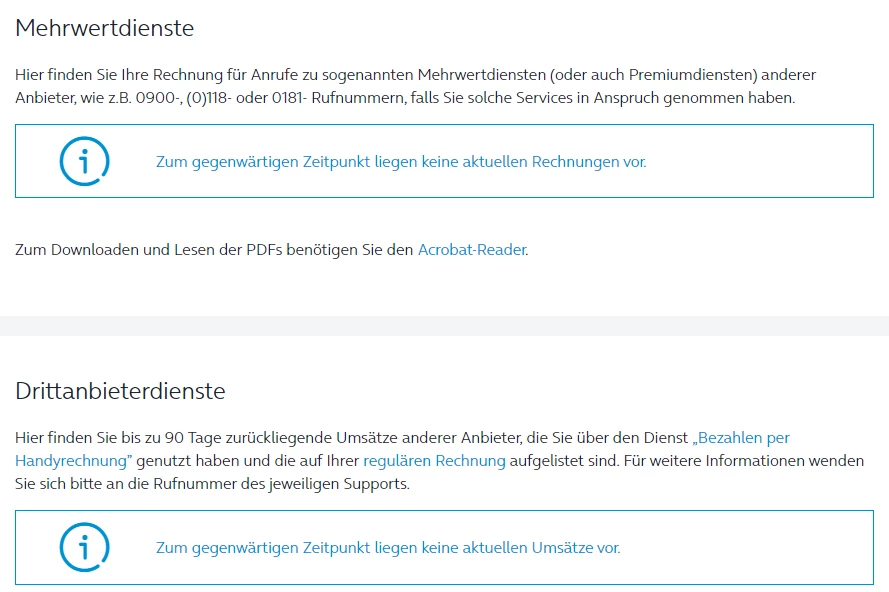The height and width of the screenshot is (592, 889).
Task: Click the "keine aktuellen Umsätze" notice text
Action: coord(388,547)
